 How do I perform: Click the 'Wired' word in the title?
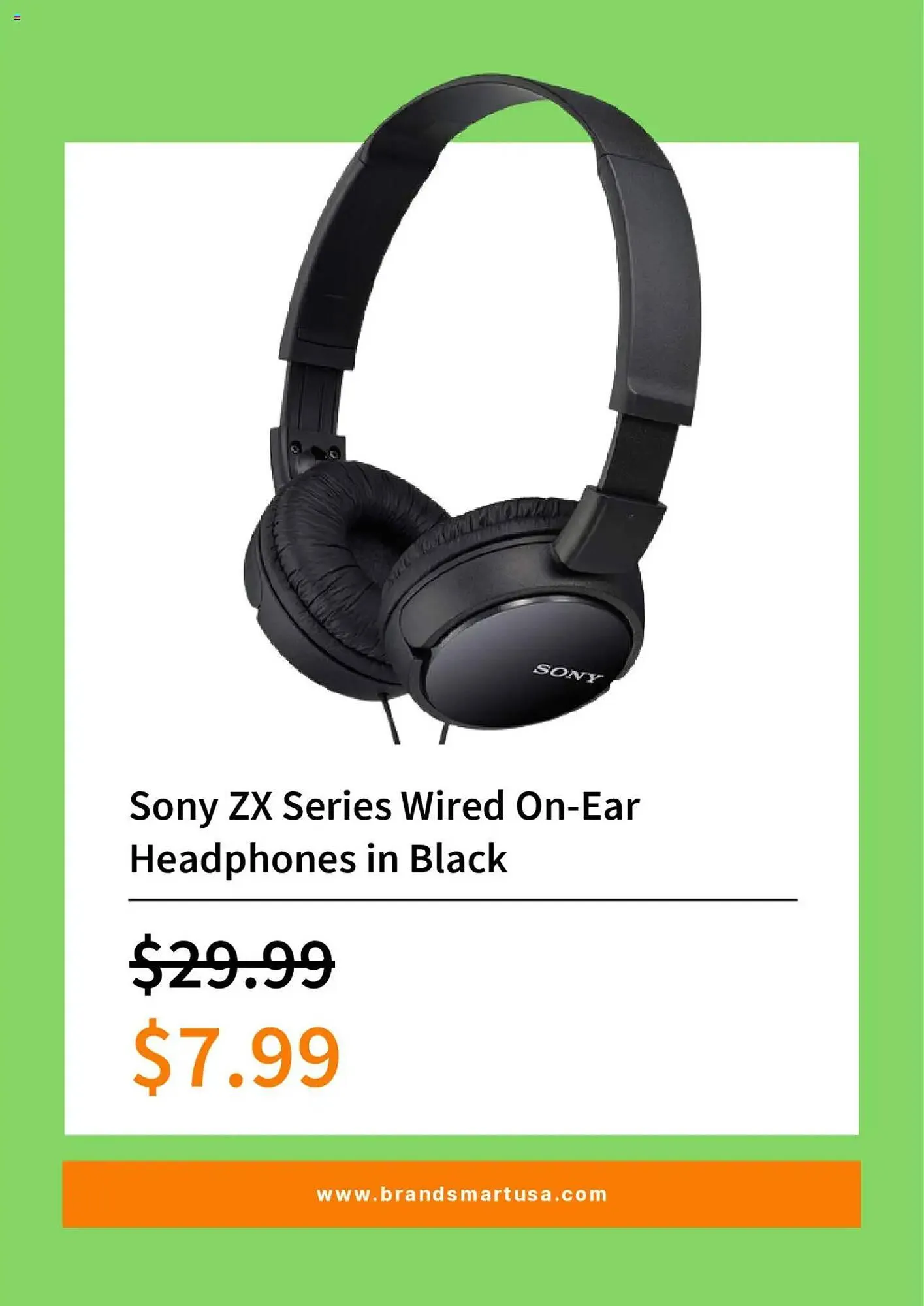click(x=453, y=806)
